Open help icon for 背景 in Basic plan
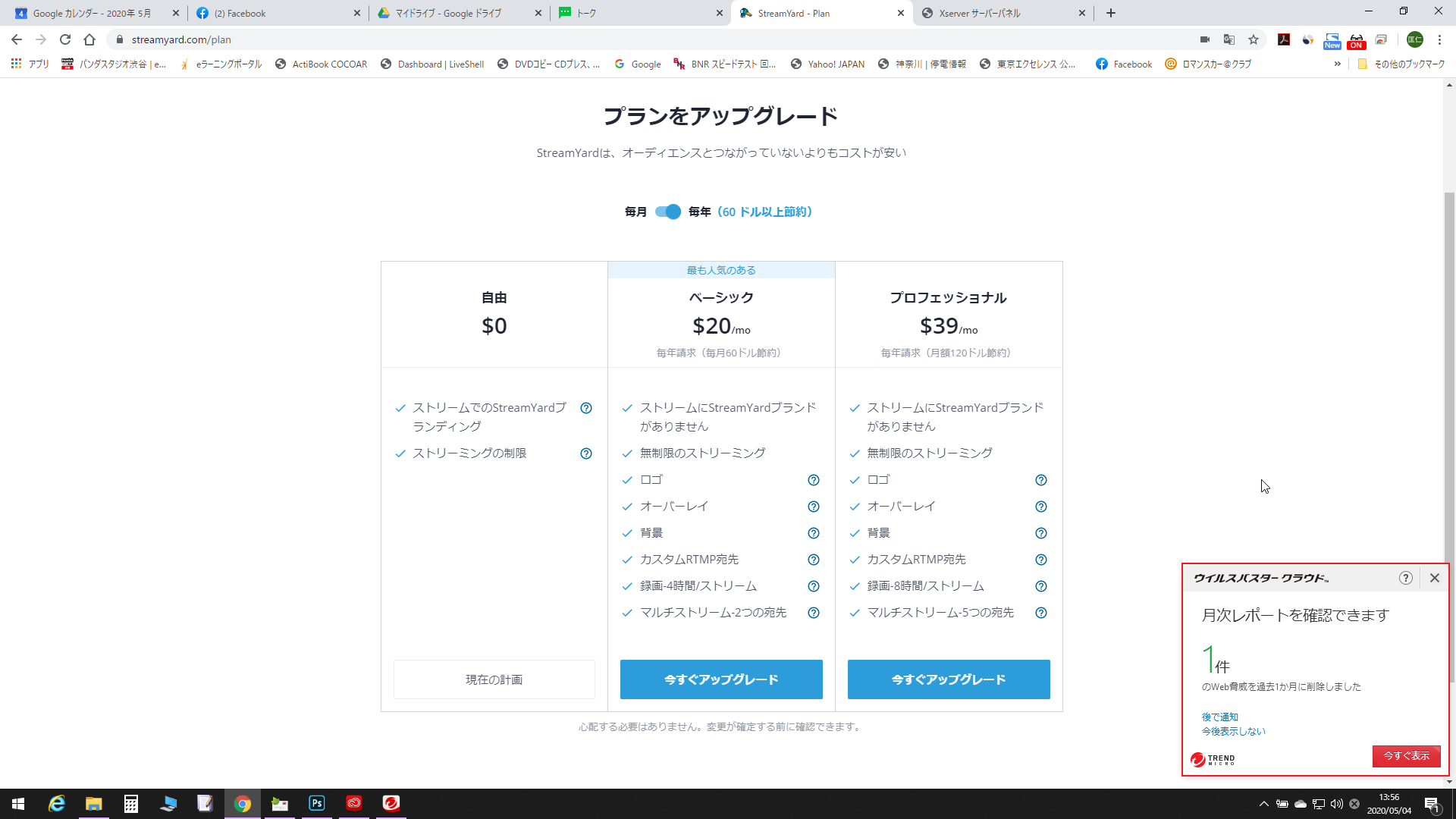 (x=814, y=533)
